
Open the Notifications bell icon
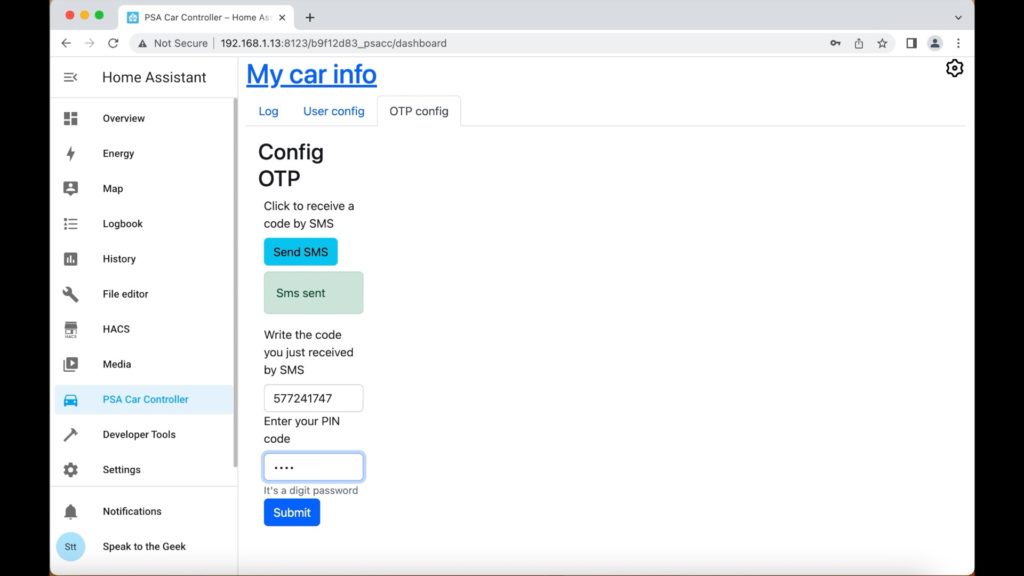click(x=71, y=511)
